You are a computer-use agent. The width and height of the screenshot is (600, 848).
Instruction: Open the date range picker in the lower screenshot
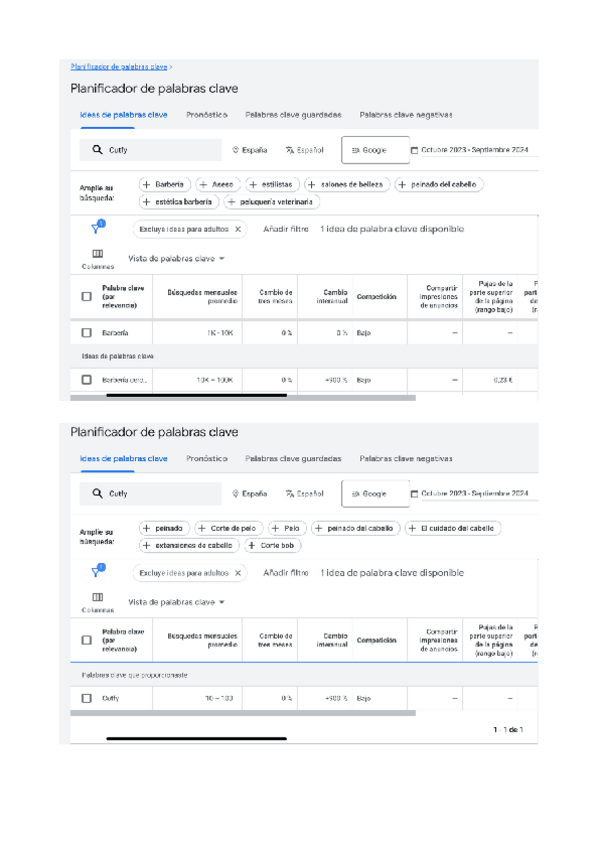[x=469, y=494]
